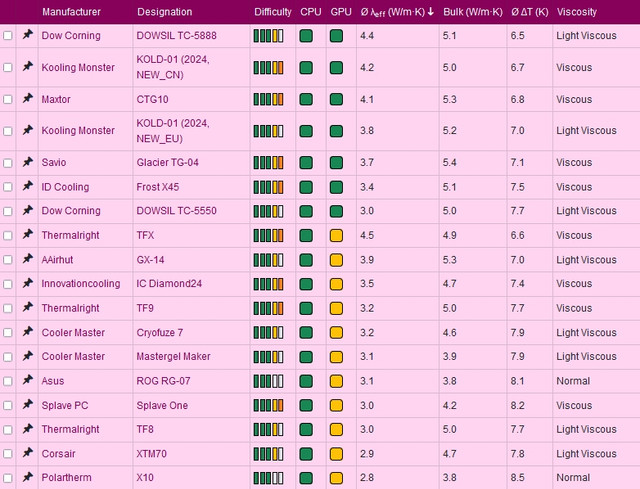The width and height of the screenshot is (640, 489).
Task: Pin the Polartherm X10 row
Action: [27, 477]
